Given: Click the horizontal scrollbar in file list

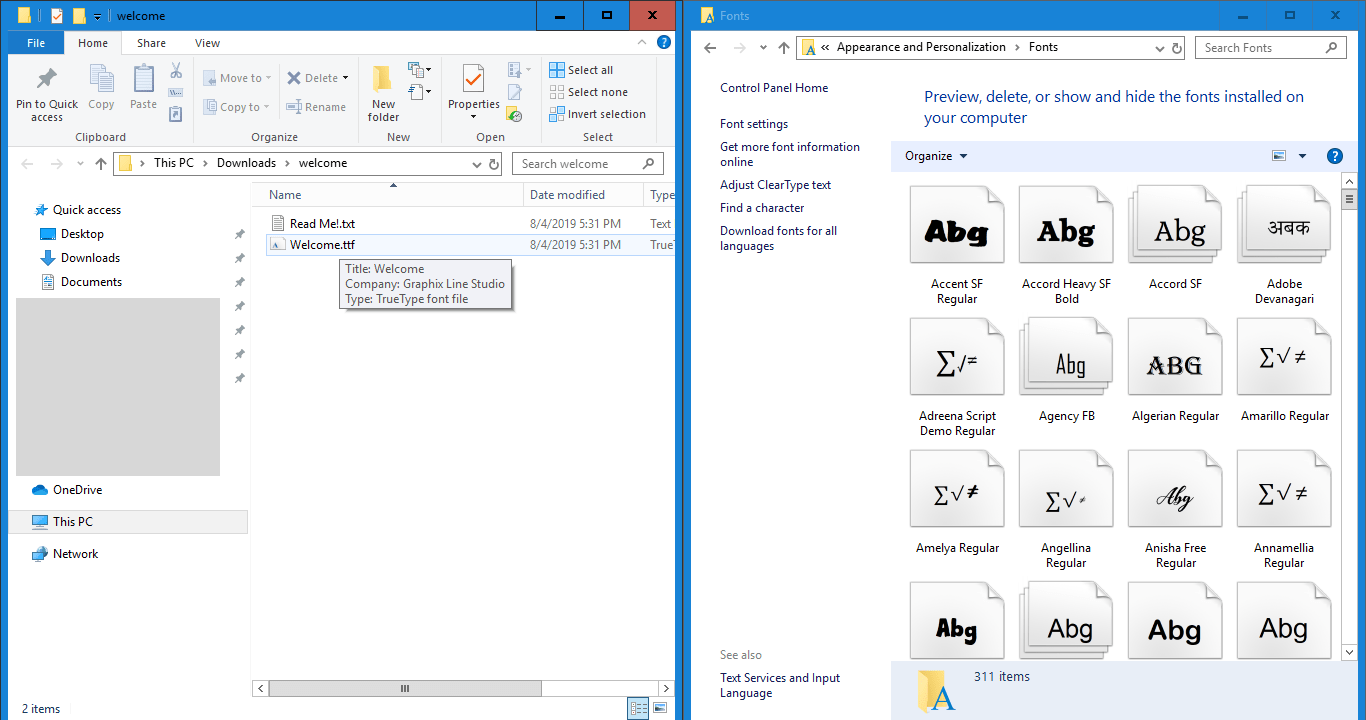Looking at the screenshot, I should [405, 688].
